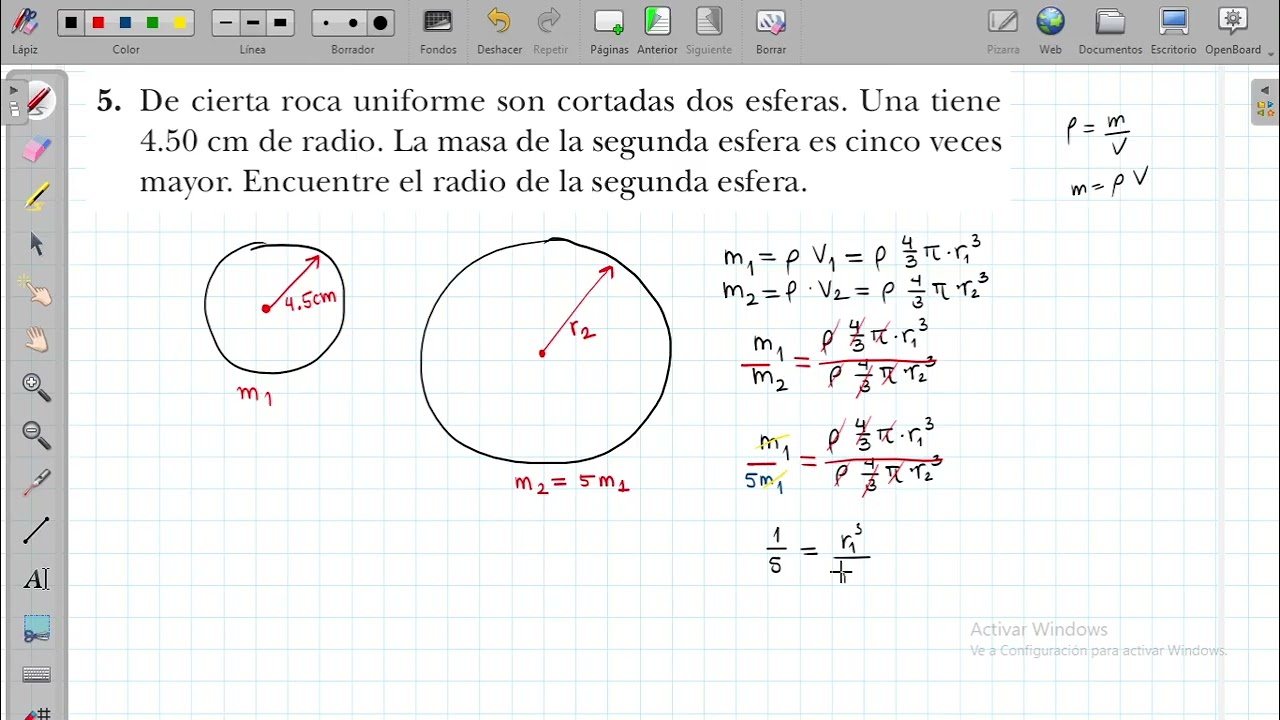Screen dimensions: 1280x720
Task: Open the Borrar clear page menu
Action: coord(770,30)
